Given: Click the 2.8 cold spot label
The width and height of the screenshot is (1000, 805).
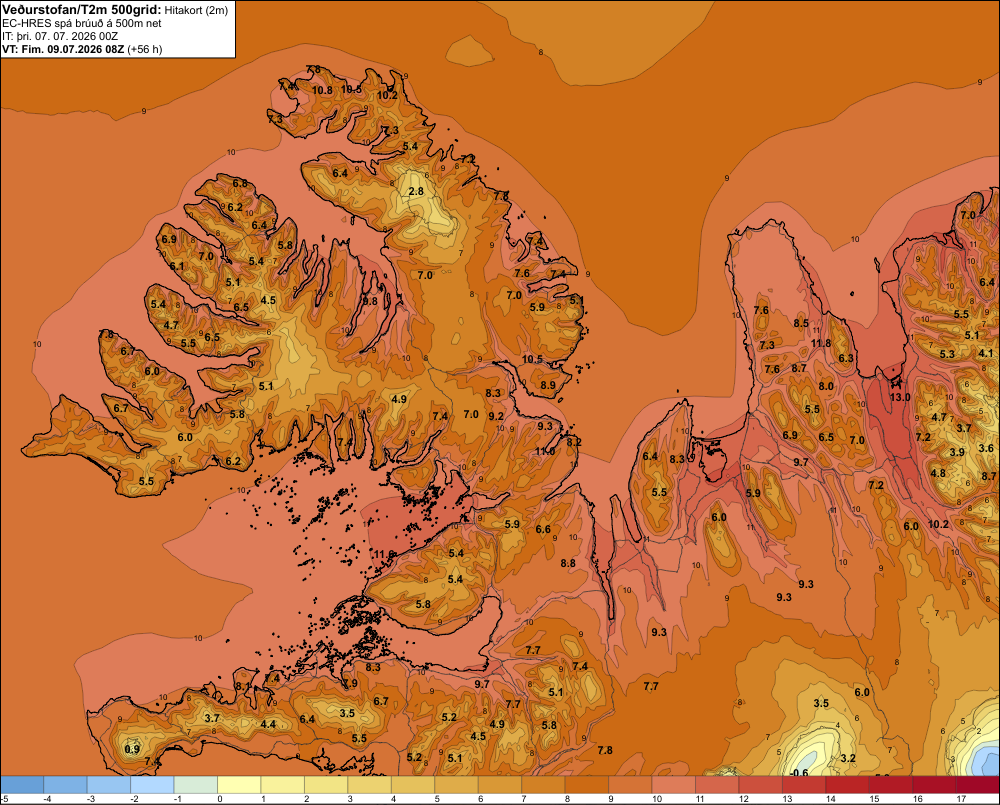Looking at the screenshot, I should tap(416, 191).
